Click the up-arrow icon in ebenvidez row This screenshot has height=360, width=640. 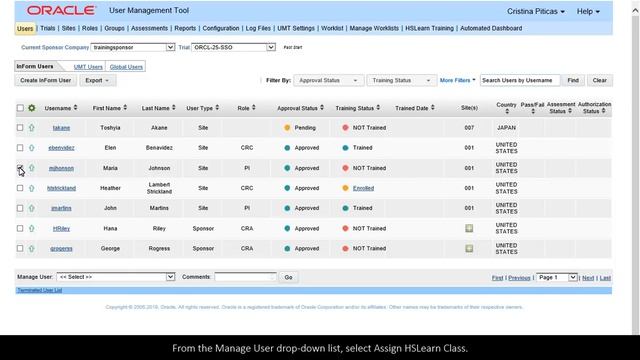tap(31, 148)
